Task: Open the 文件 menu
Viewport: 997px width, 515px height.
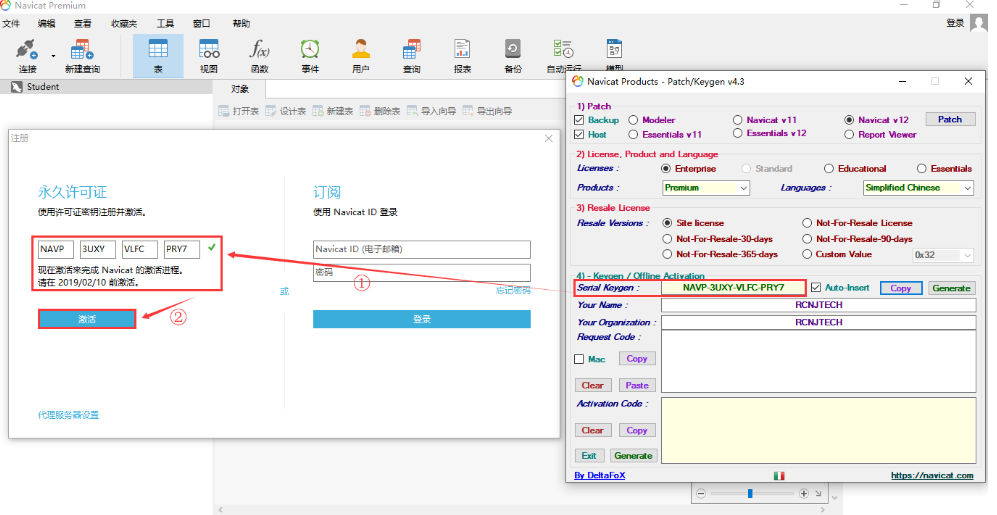Action: click(11, 24)
